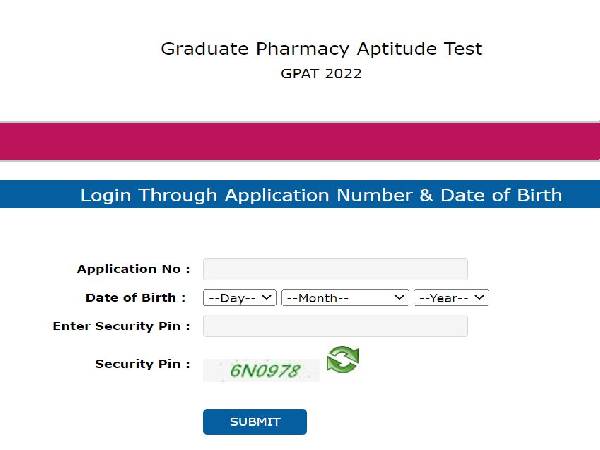Click the GPAT 2022 subtitle text

point(321,75)
